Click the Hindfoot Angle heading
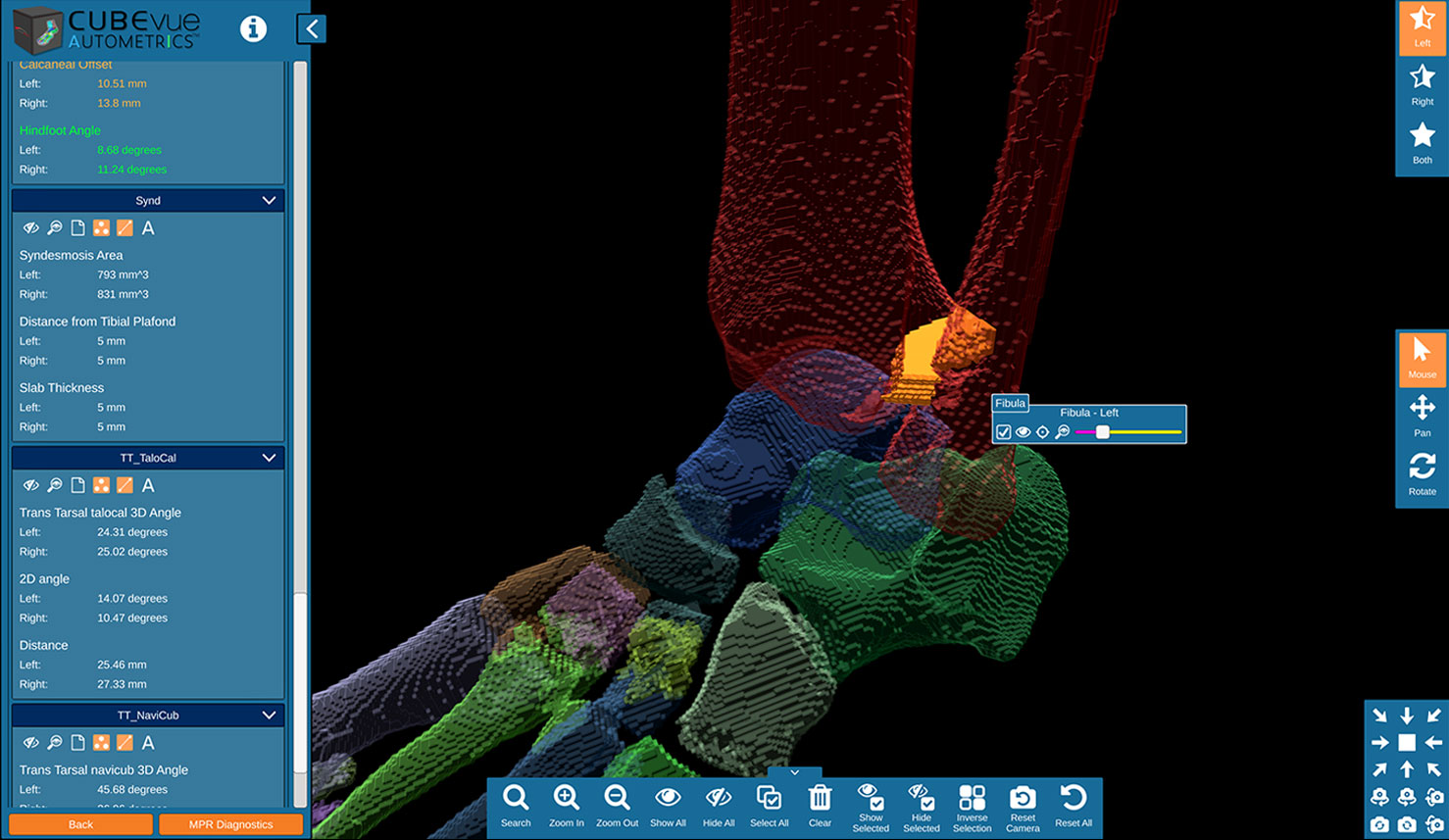The width and height of the screenshot is (1449, 840). coord(60,130)
